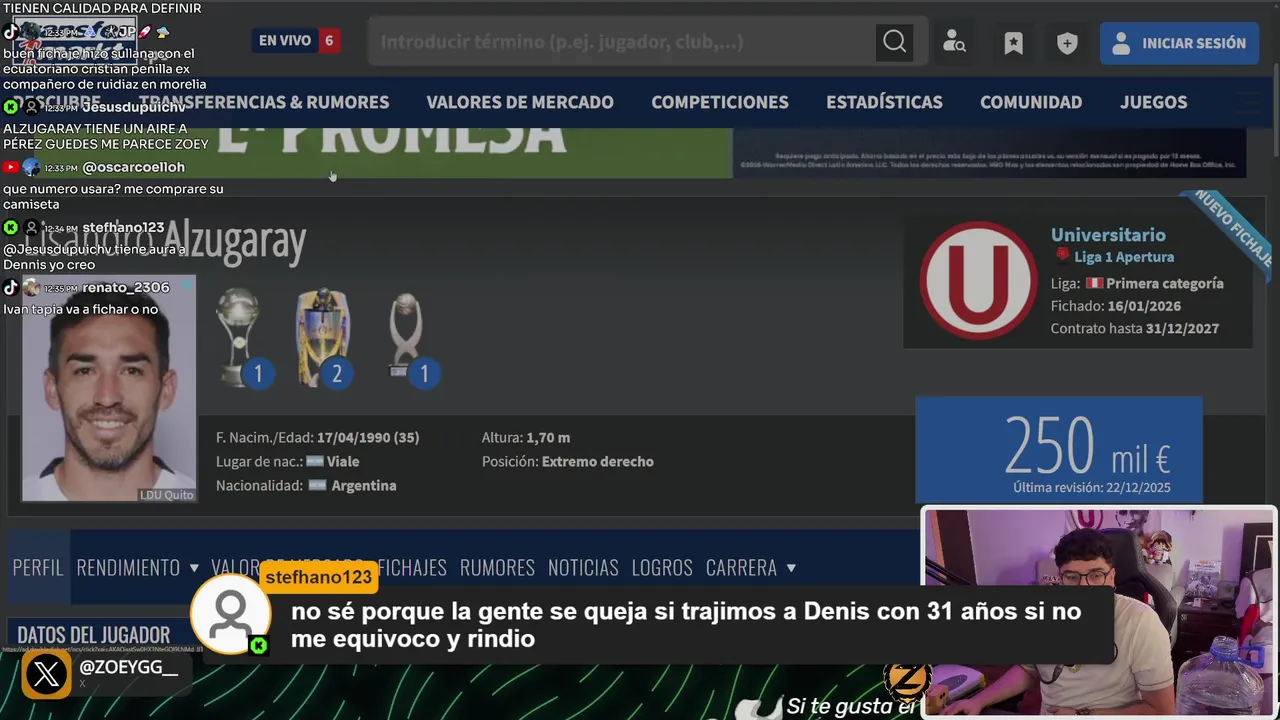Open JUEGOS menu

tap(1153, 102)
